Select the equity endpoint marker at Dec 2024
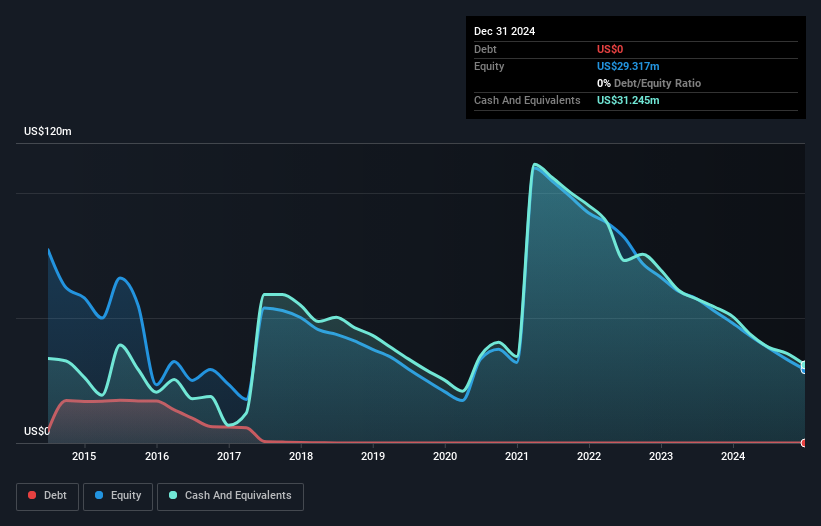Image resolution: width=821 pixels, height=526 pixels. [804, 370]
